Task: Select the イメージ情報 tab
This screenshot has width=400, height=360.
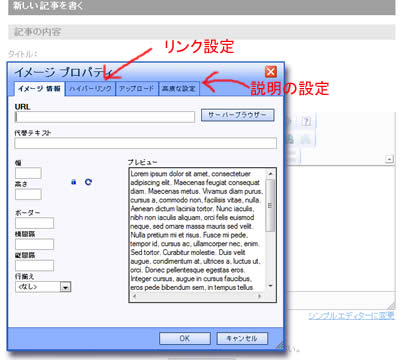Action: [x=40, y=89]
